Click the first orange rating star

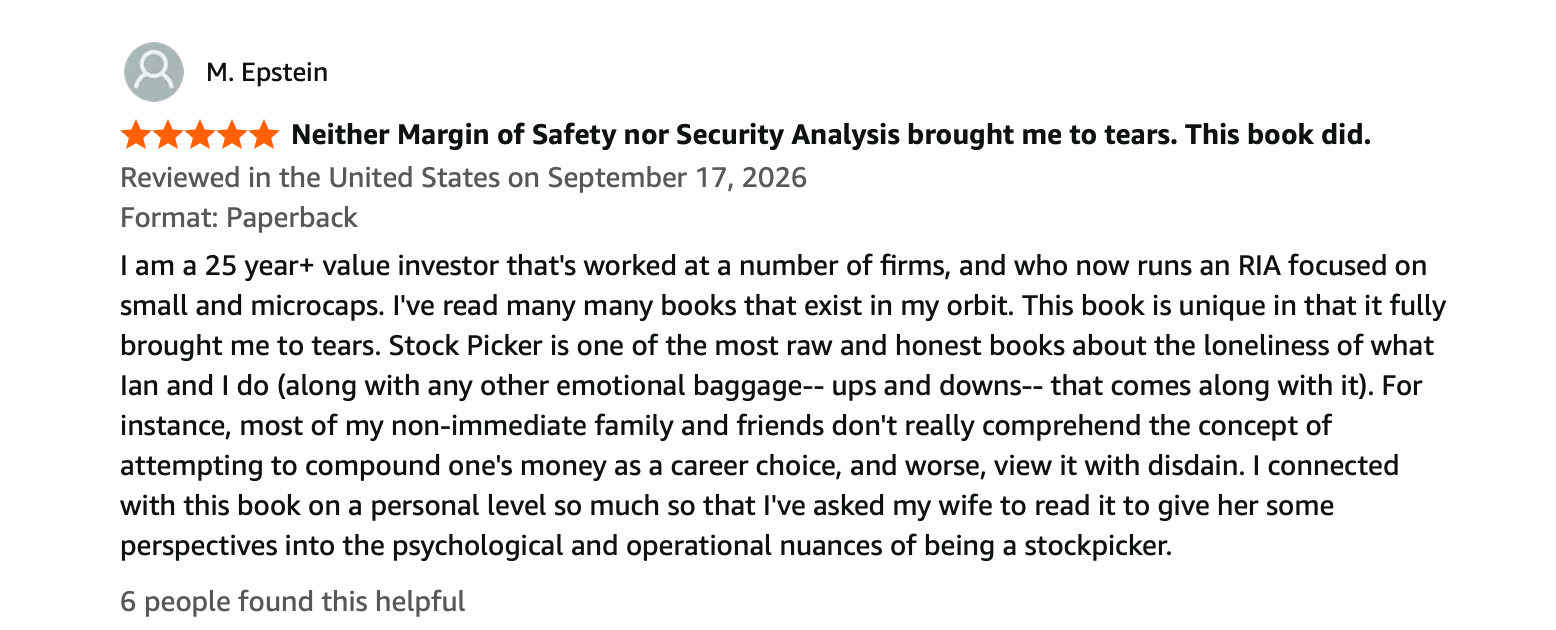(136, 134)
